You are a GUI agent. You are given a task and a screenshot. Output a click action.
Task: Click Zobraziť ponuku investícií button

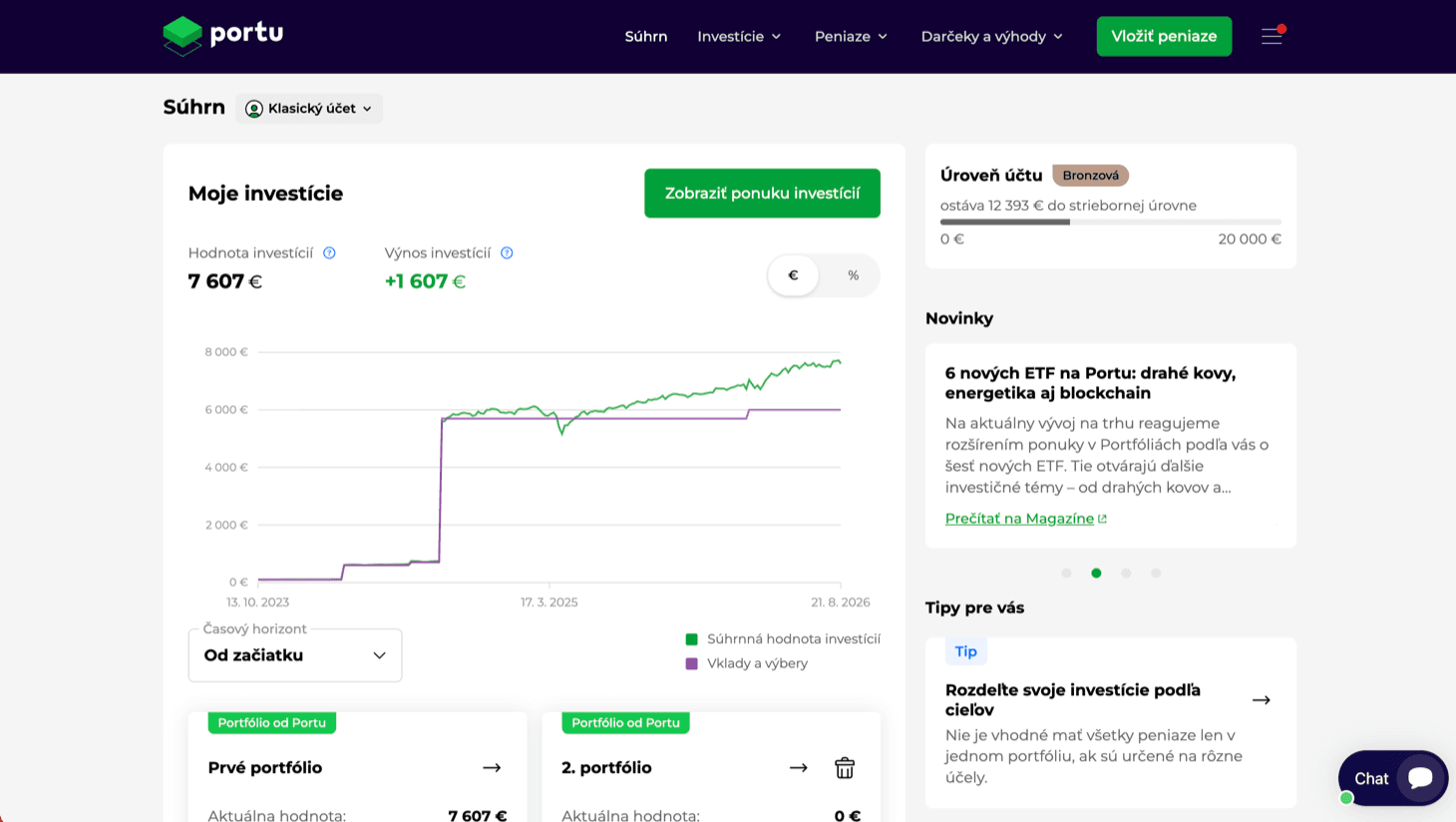[x=762, y=193]
